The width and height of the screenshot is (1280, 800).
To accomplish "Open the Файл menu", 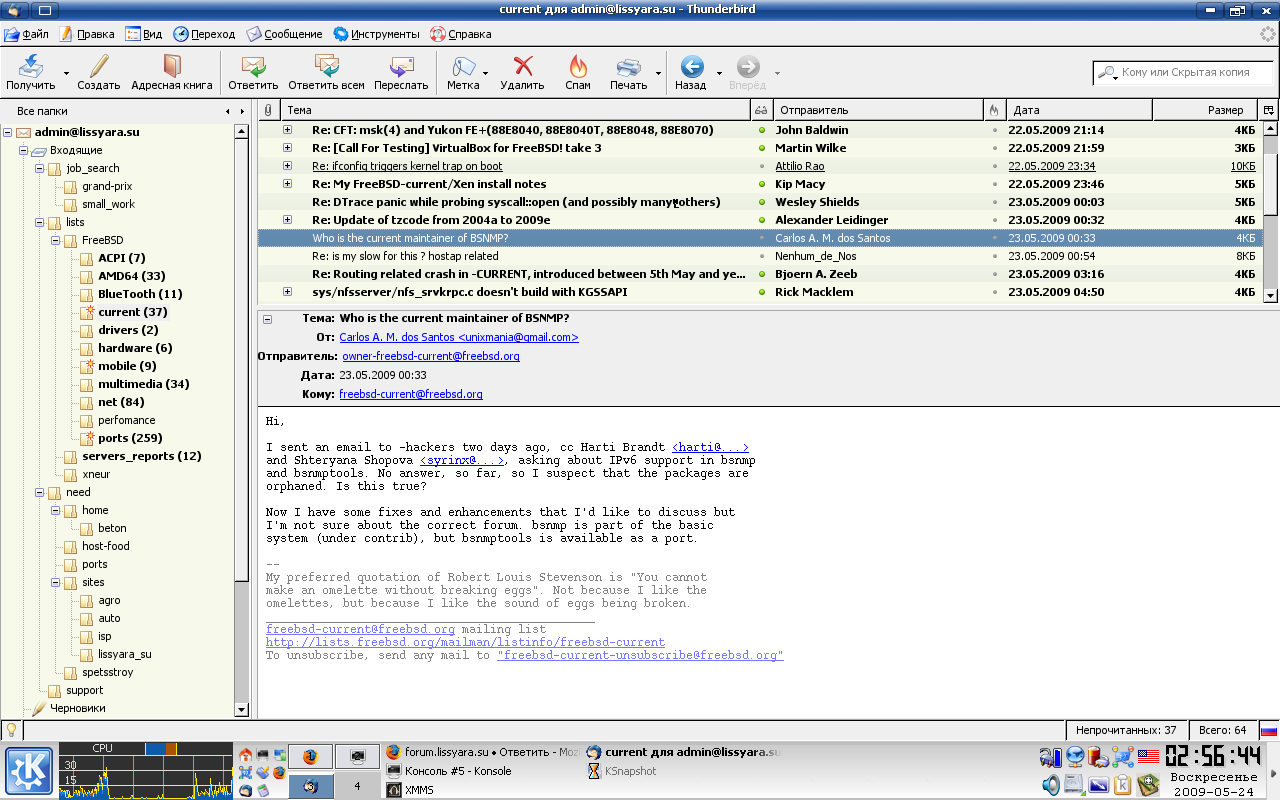I will (25, 34).
